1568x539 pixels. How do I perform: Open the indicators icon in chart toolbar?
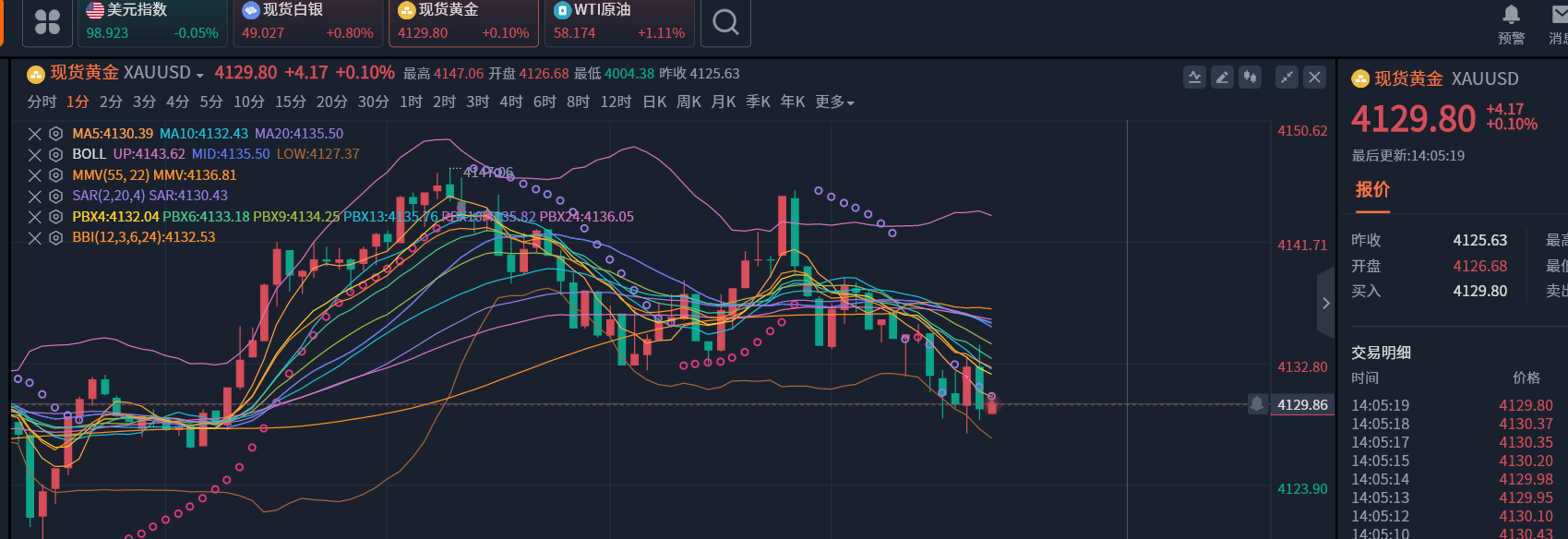1194,78
